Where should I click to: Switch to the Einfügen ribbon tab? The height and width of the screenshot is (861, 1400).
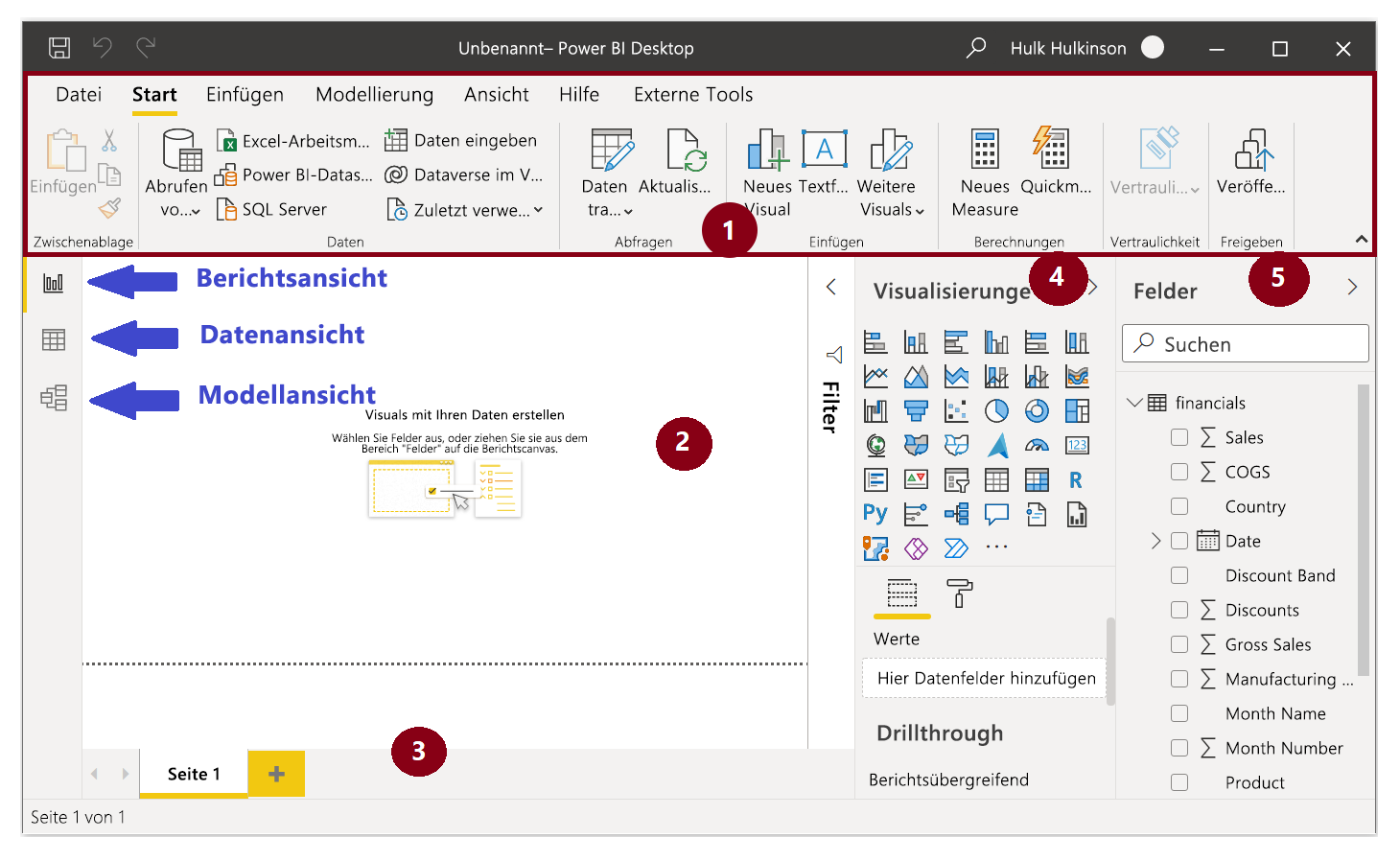click(x=245, y=94)
